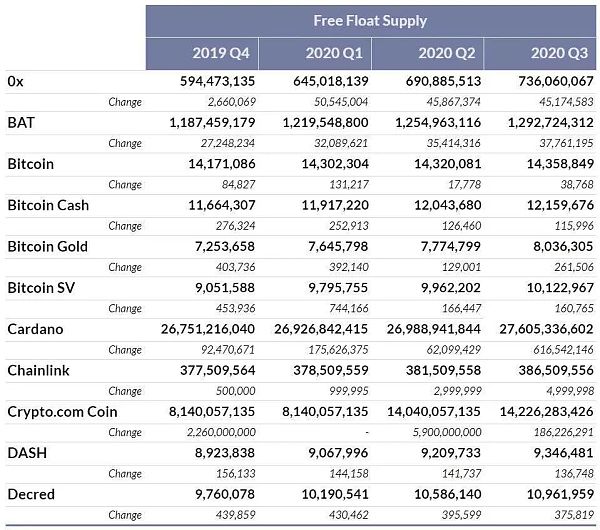Image resolution: width=600 pixels, height=530 pixels.
Task: Click the BAT row label
Action: (x=20, y=122)
